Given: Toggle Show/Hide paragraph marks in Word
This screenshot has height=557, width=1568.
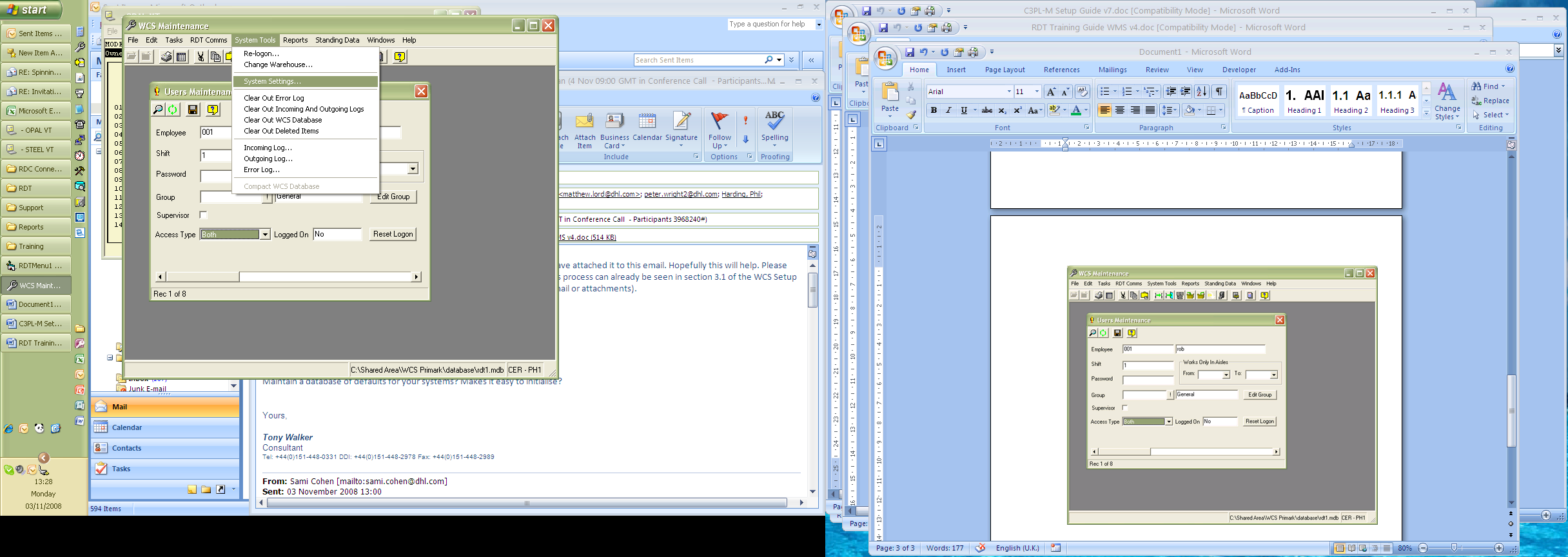Looking at the screenshot, I should 1219,92.
